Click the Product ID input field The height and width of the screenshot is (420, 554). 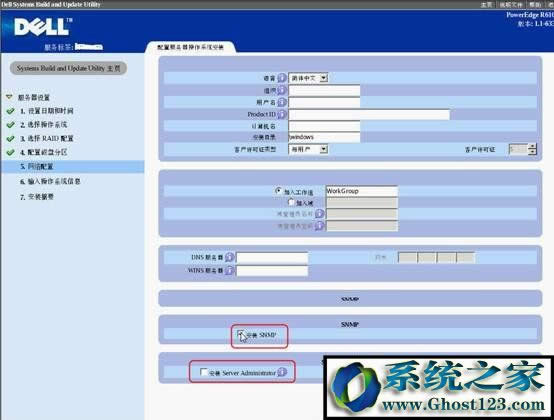coord(369,114)
